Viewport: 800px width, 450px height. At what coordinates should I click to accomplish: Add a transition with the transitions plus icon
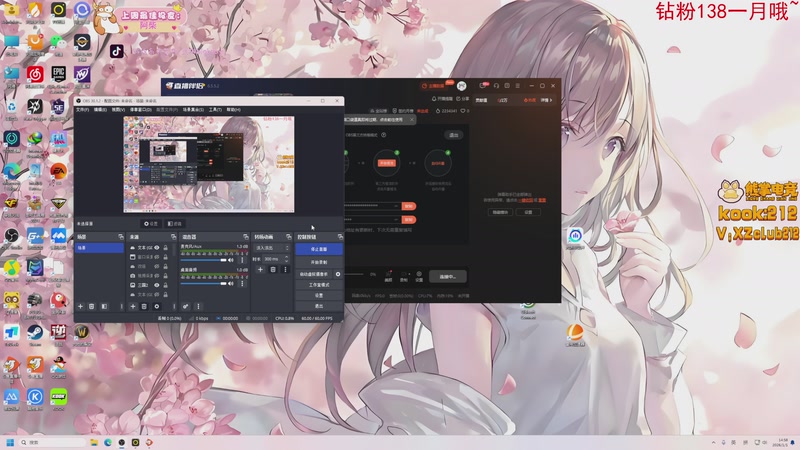pyautogui.click(x=260, y=269)
